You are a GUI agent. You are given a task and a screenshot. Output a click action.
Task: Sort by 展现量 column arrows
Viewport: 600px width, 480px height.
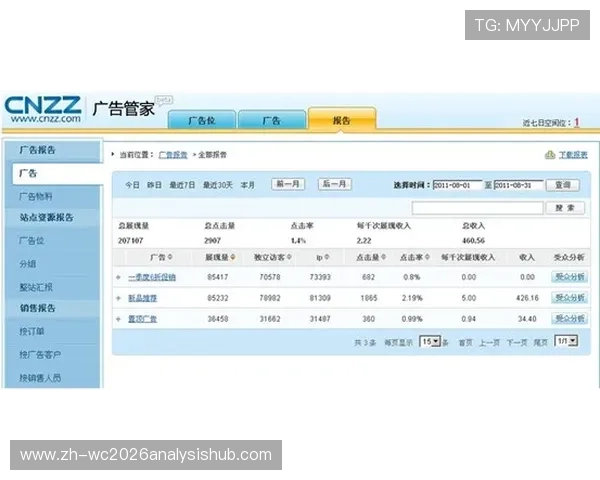click(233, 257)
